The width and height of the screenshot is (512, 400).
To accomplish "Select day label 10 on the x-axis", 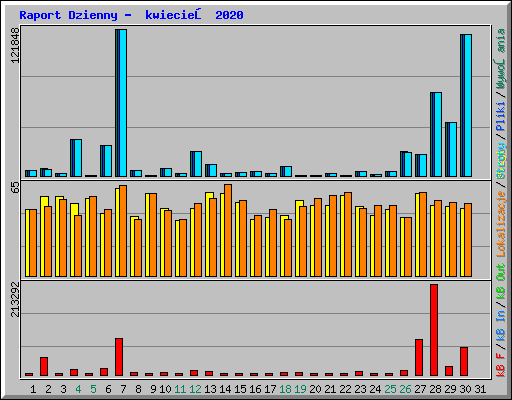I will coord(165,389).
